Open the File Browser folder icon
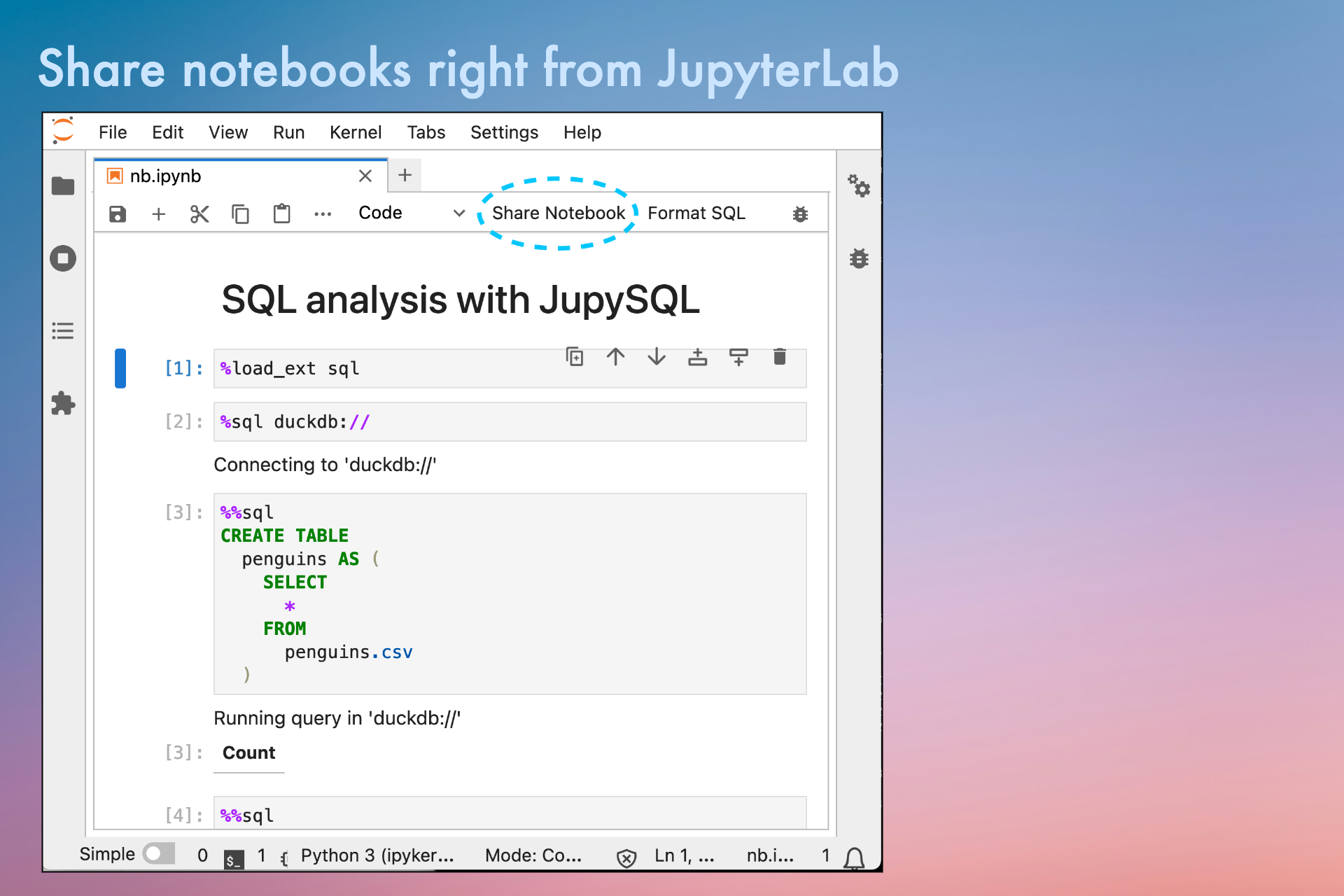1344x896 pixels. [x=63, y=186]
